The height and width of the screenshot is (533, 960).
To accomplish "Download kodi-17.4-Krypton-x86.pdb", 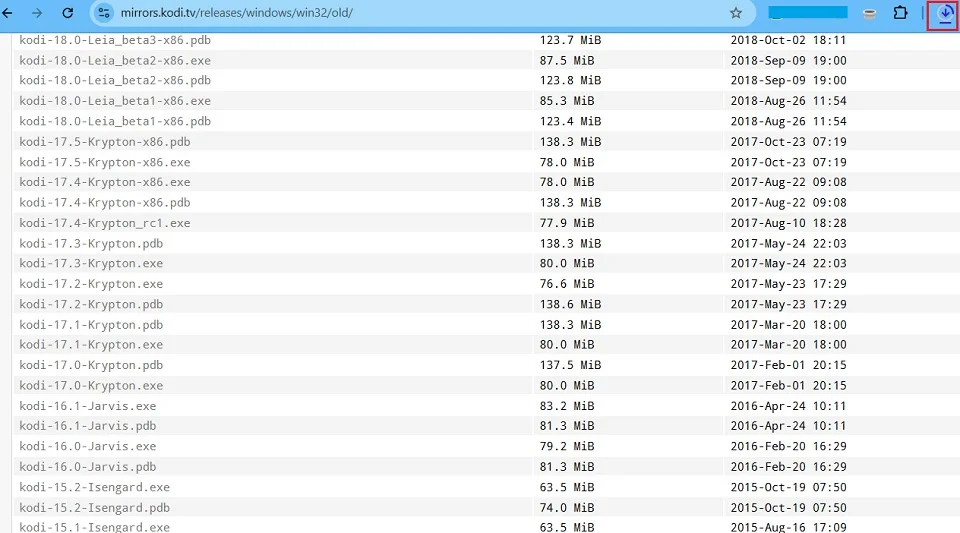I will 105,203.
